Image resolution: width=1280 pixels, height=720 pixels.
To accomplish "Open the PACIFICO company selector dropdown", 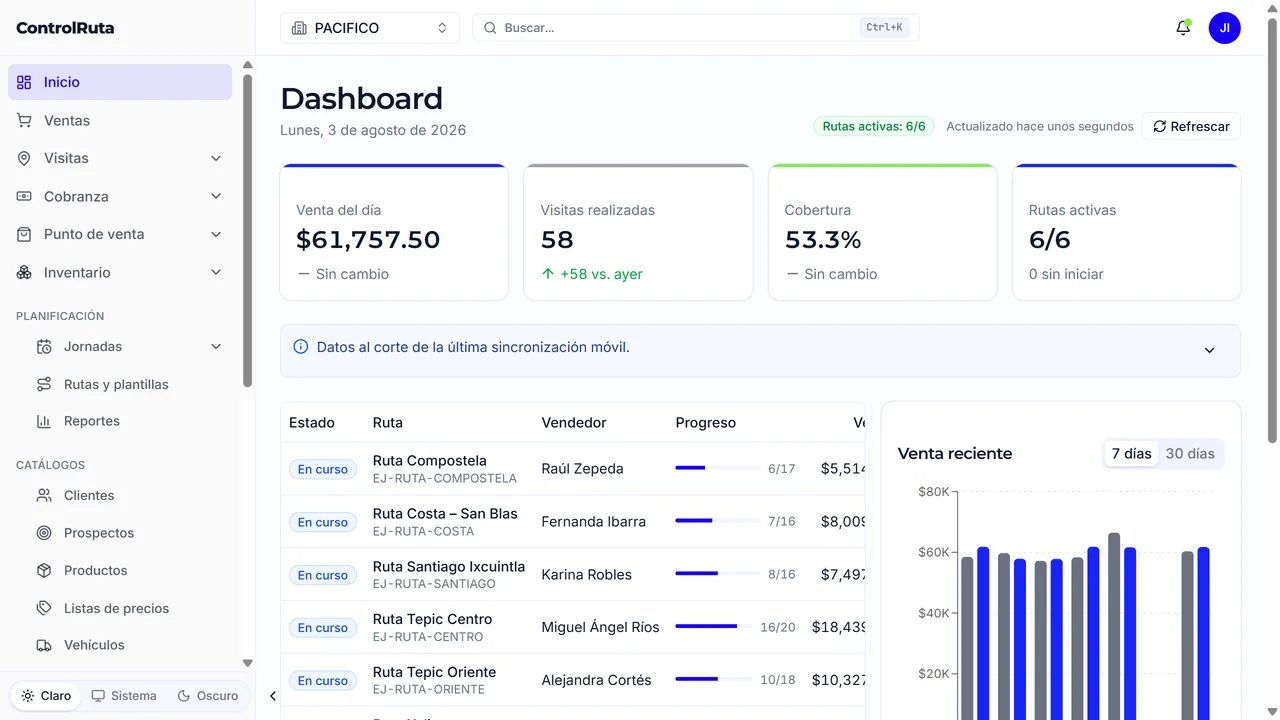I will 370,28.
